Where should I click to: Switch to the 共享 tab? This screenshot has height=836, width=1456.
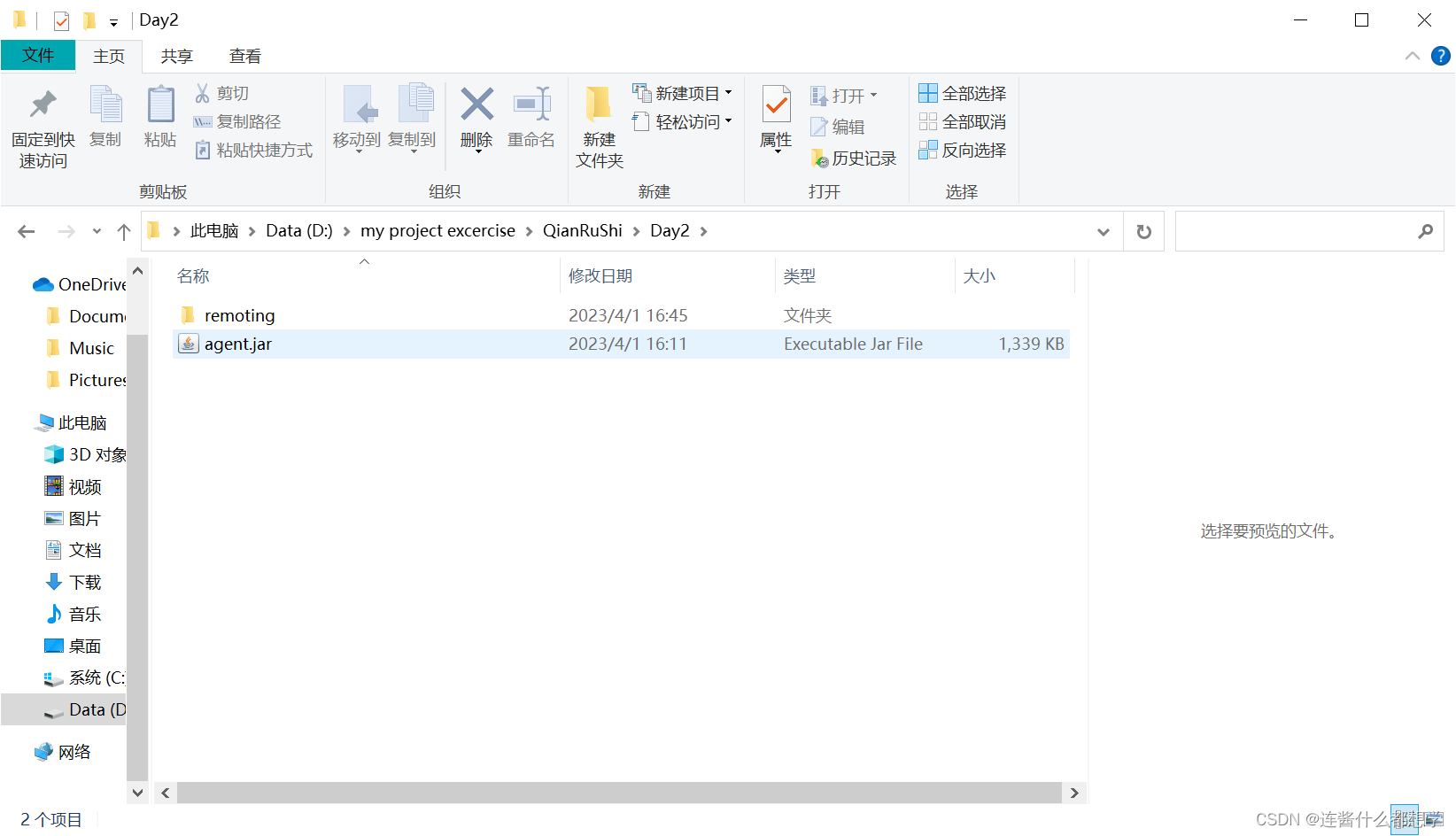pos(176,55)
